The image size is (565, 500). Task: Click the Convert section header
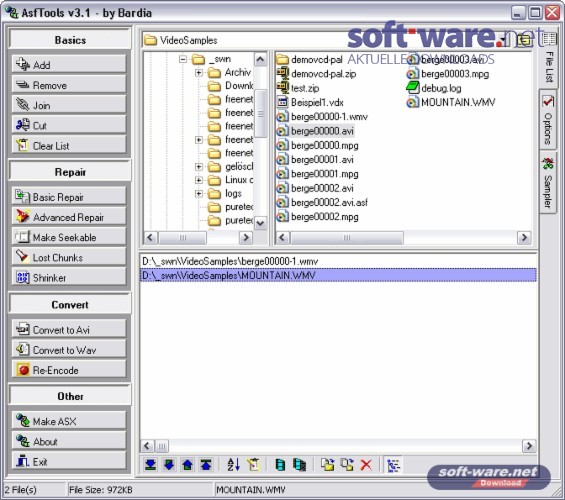click(x=70, y=304)
